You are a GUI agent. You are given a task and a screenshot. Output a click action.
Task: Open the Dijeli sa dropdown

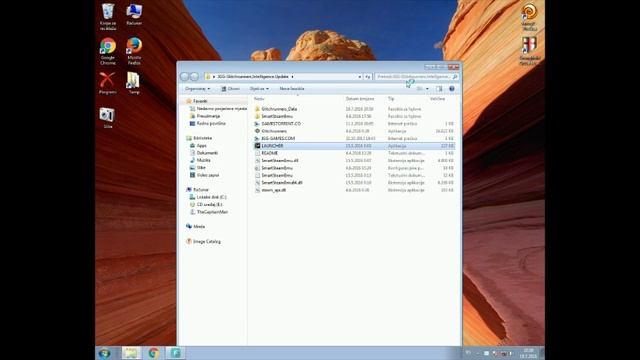coord(259,89)
